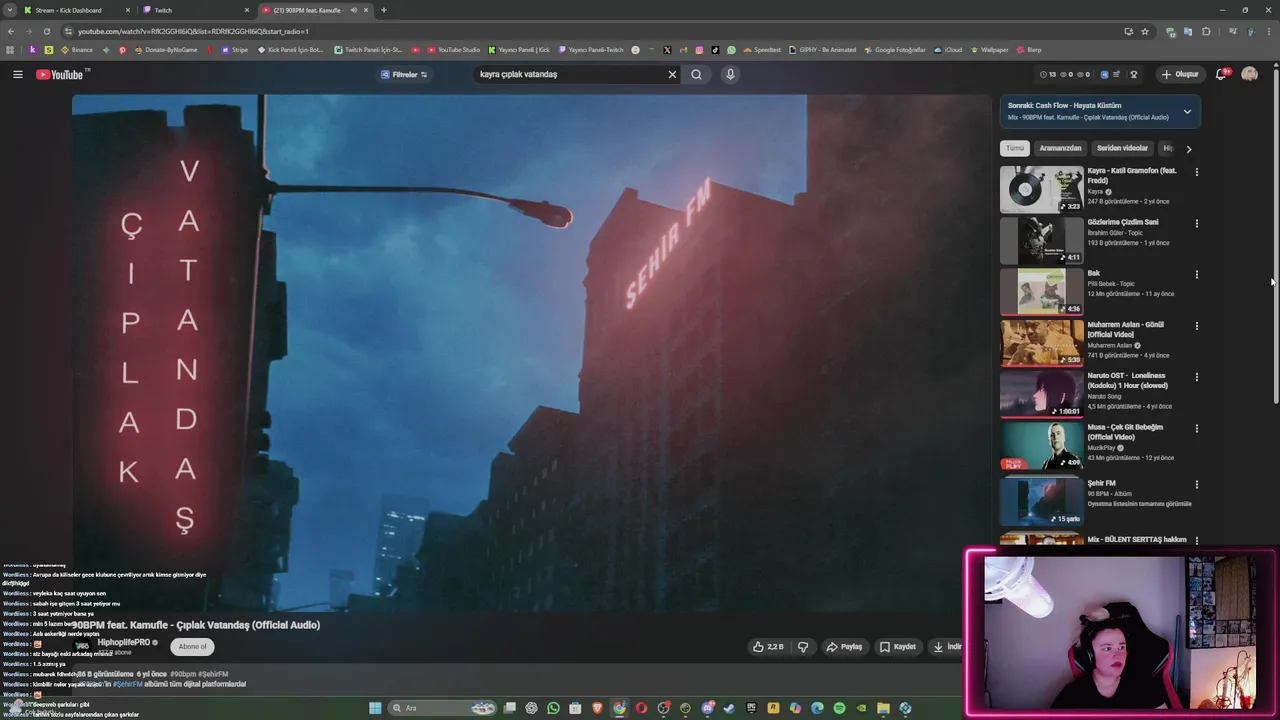1280x720 pixels.
Task: Open options for Gözlerime Çizdim Seni
Action: pos(1196,223)
